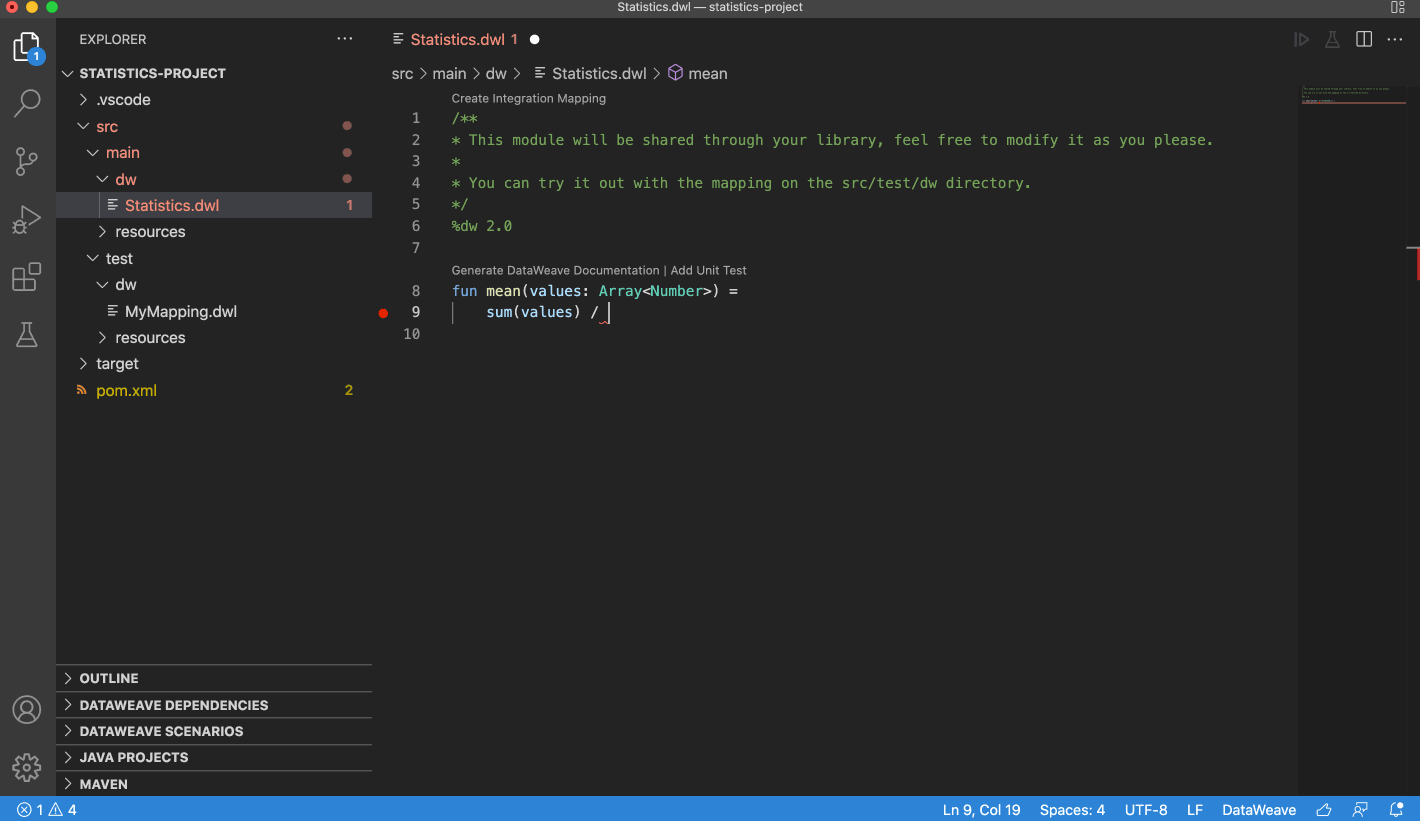This screenshot has width=1420, height=821.
Task: Open the Source Control view
Action: [27, 161]
